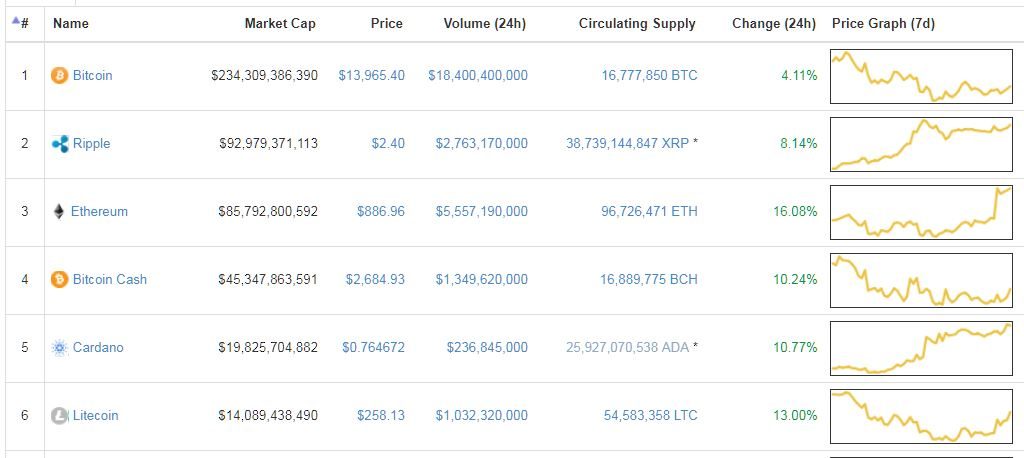Open Bitcoin's 7-day price graph
Image resolution: width=1024 pixels, height=458 pixels.
(x=921, y=76)
